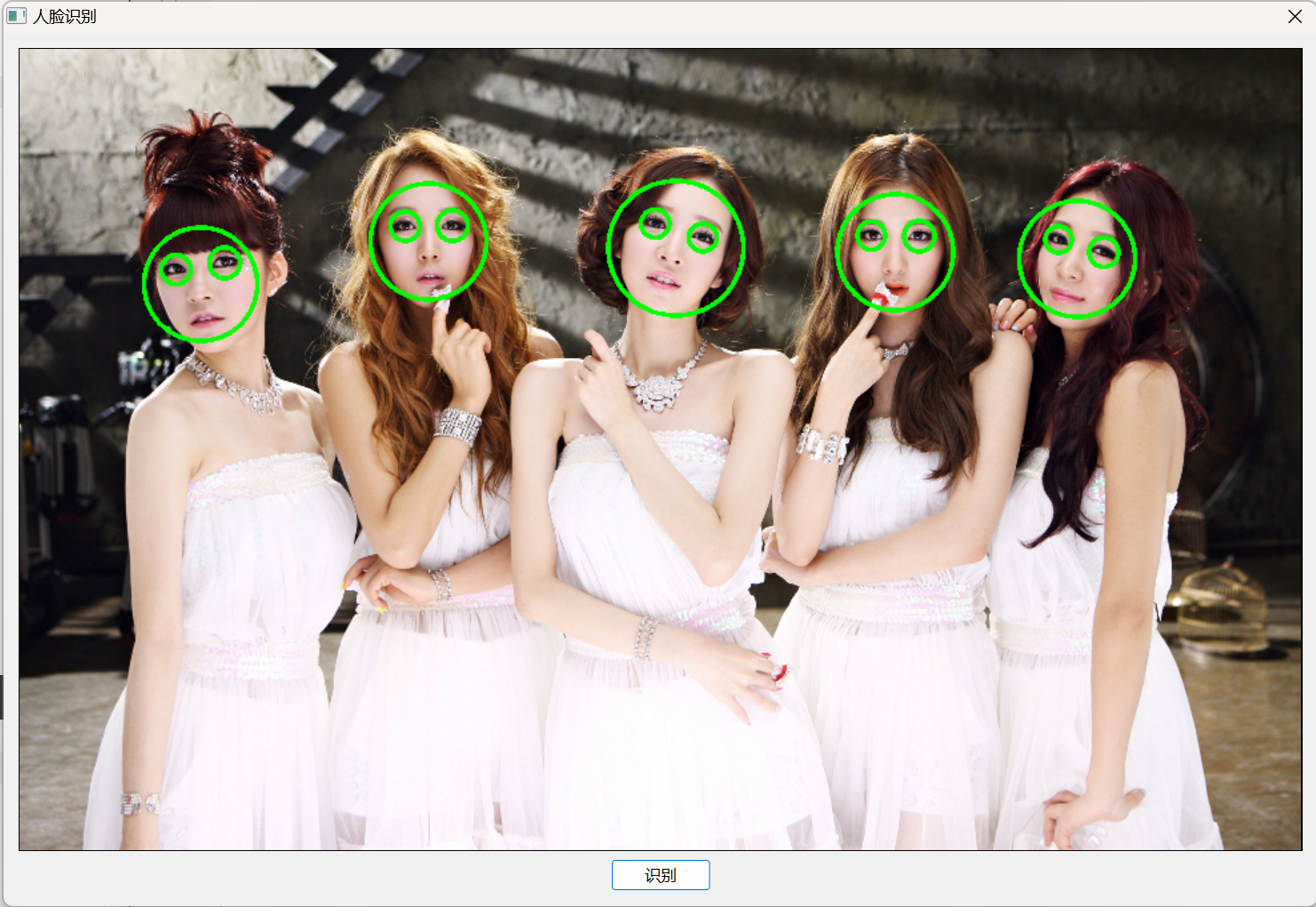Click the app icon in title bar
The image size is (1316, 907).
[x=16, y=16]
